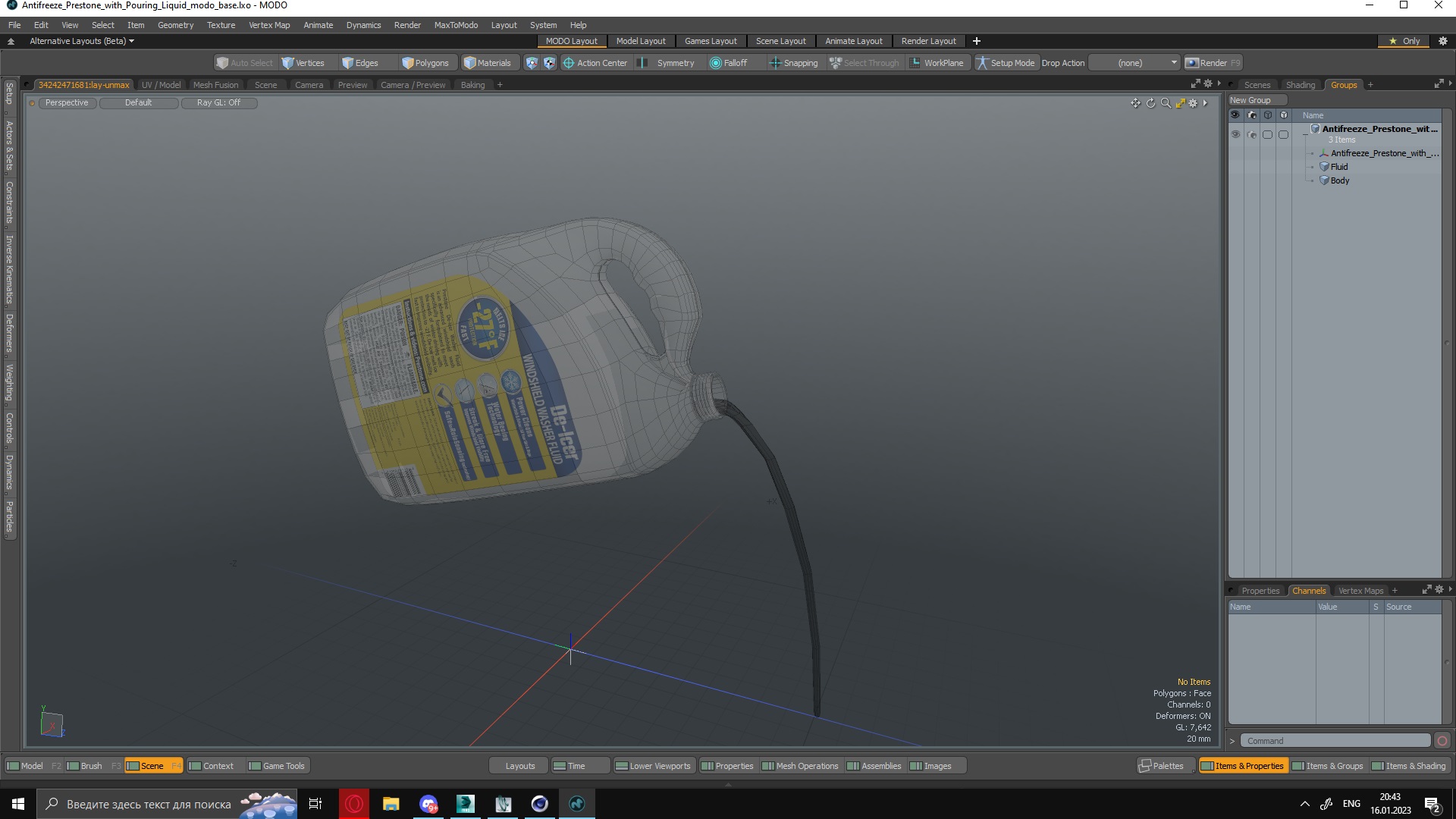Toggle Select Through mode

pyautogui.click(x=864, y=63)
